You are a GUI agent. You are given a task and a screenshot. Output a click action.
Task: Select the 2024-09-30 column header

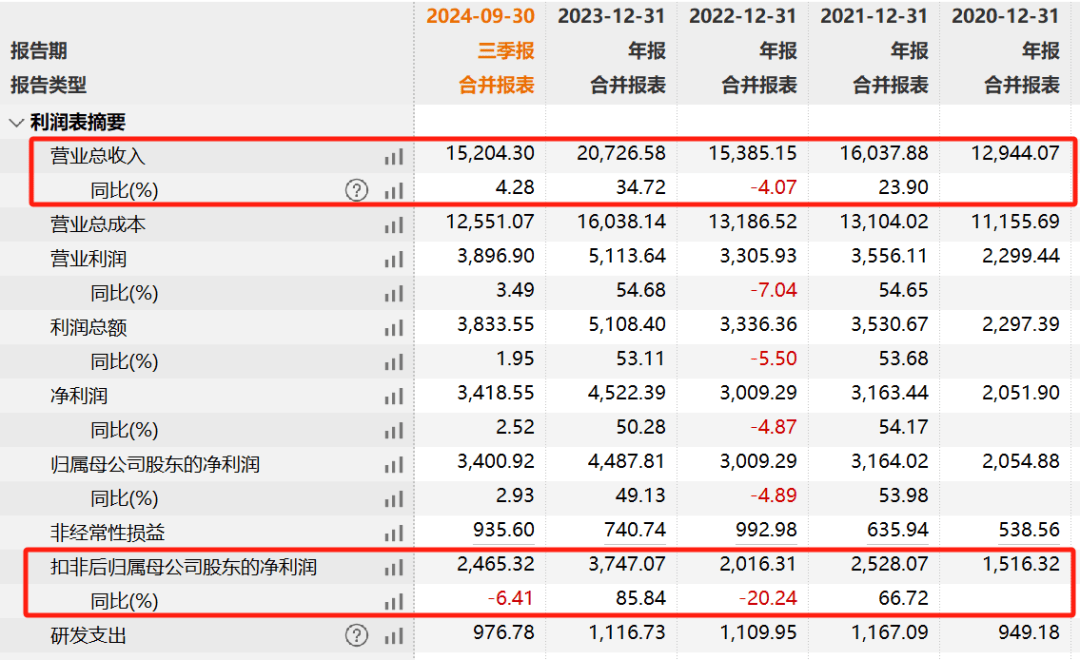tap(480, 16)
